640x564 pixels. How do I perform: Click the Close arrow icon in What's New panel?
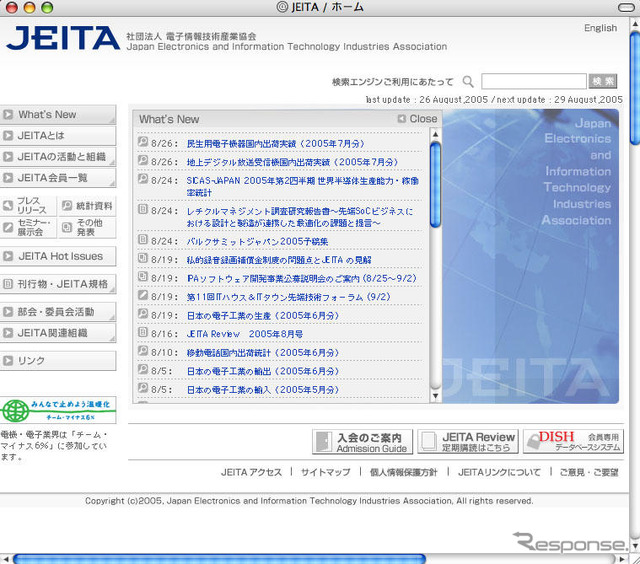point(402,119)
